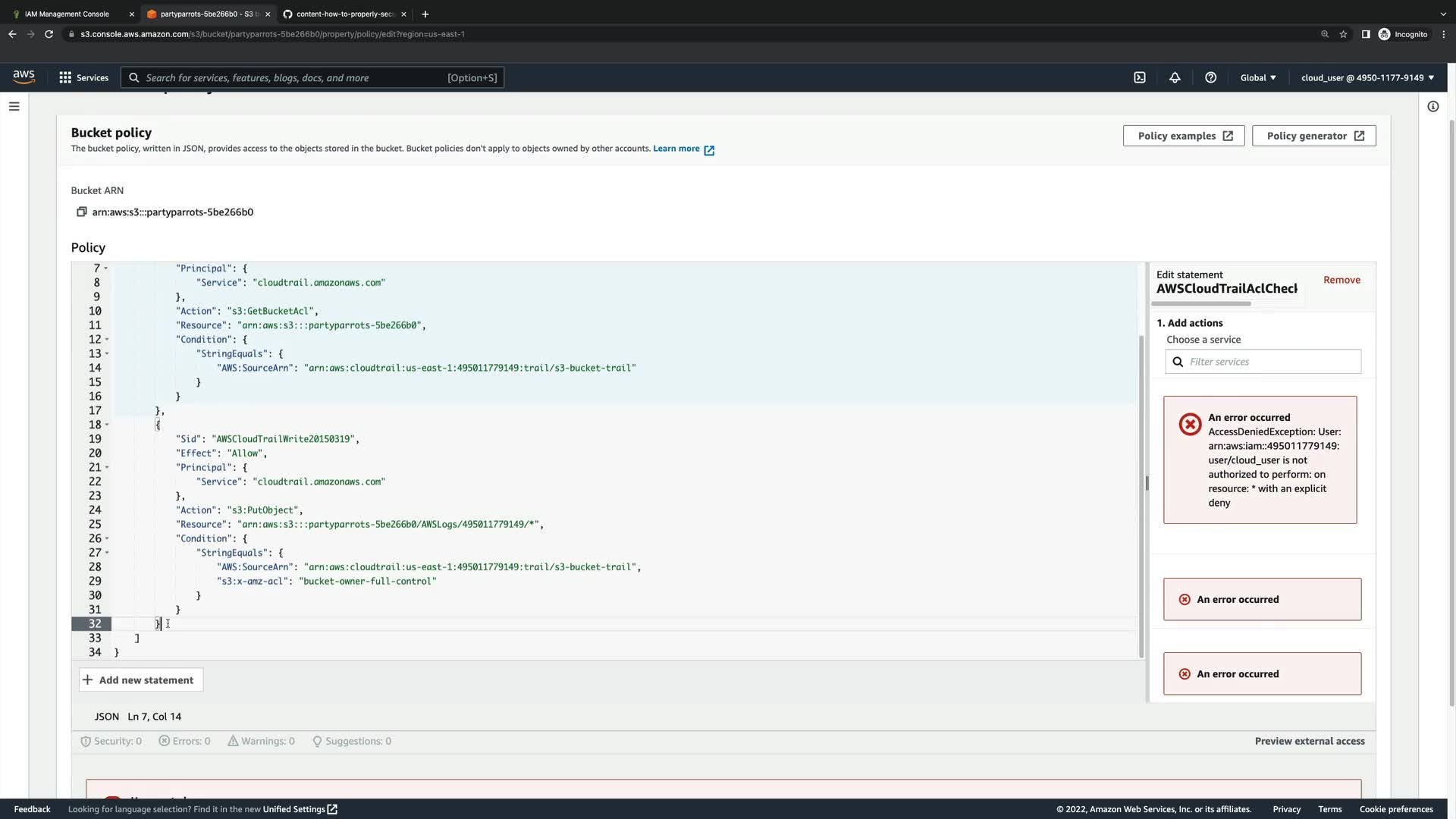Click the Remove statement link
This screenshot has height=819, width=1456.
tap(1341, 280)
